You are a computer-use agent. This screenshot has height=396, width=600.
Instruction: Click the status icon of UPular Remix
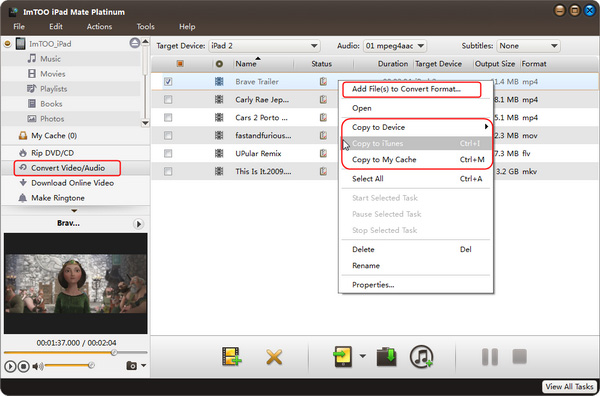click(x=323, y=153)
